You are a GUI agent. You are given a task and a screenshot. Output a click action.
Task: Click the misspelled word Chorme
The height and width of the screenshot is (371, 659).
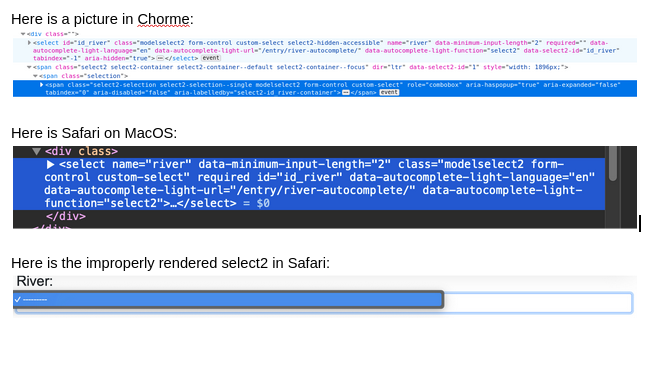pyautogui.click(x=163, y=19)
